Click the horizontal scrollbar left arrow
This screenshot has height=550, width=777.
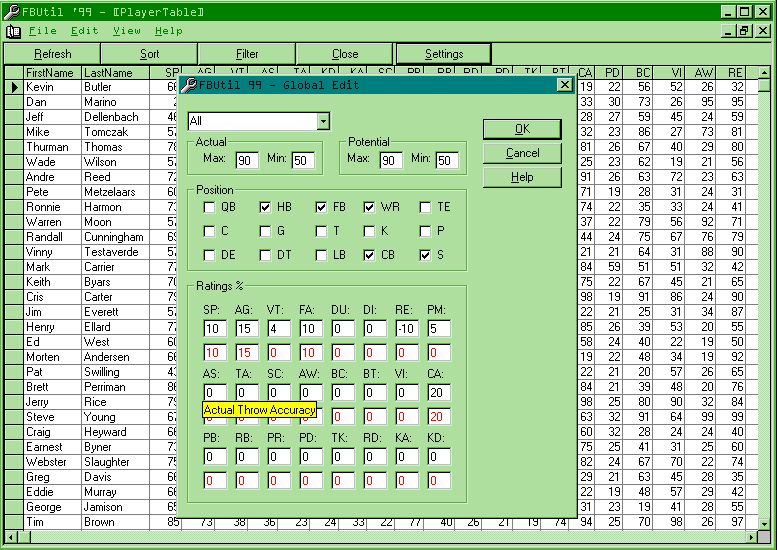pyautogui.click(x=11, y=537)
